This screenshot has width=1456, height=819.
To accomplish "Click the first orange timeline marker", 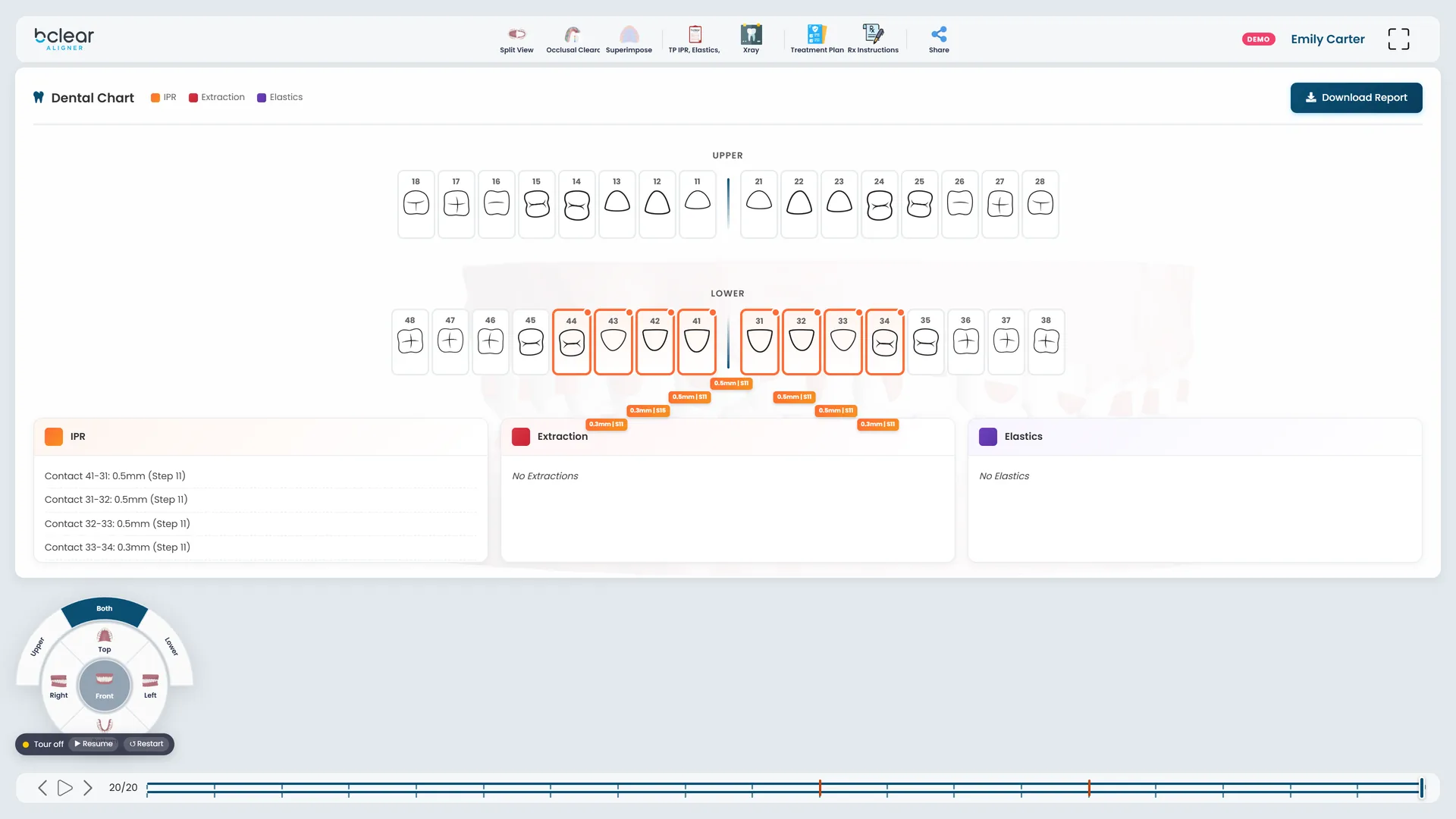I will 820,788.
